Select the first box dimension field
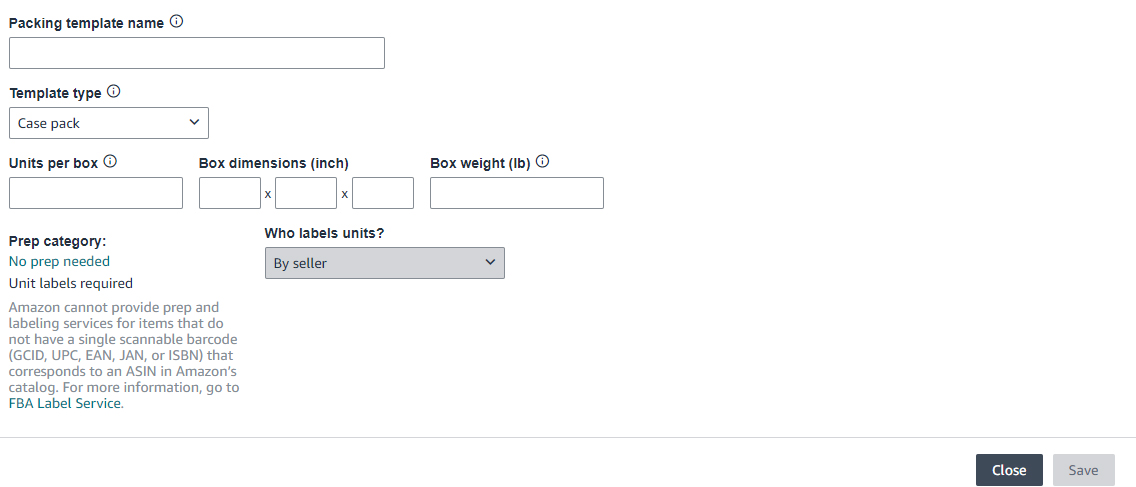 (230, 193)
